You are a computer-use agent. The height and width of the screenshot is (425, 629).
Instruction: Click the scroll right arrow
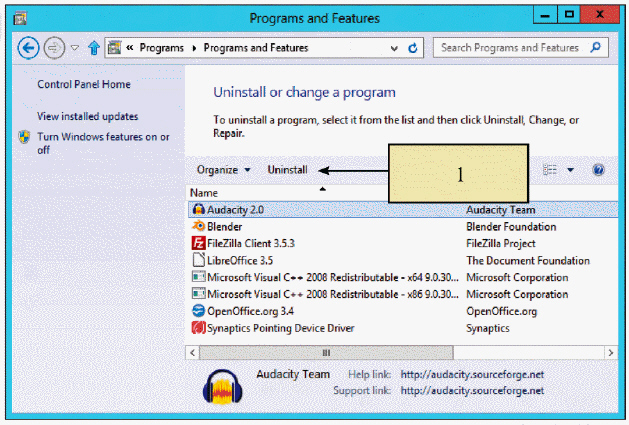click(611, 353)
